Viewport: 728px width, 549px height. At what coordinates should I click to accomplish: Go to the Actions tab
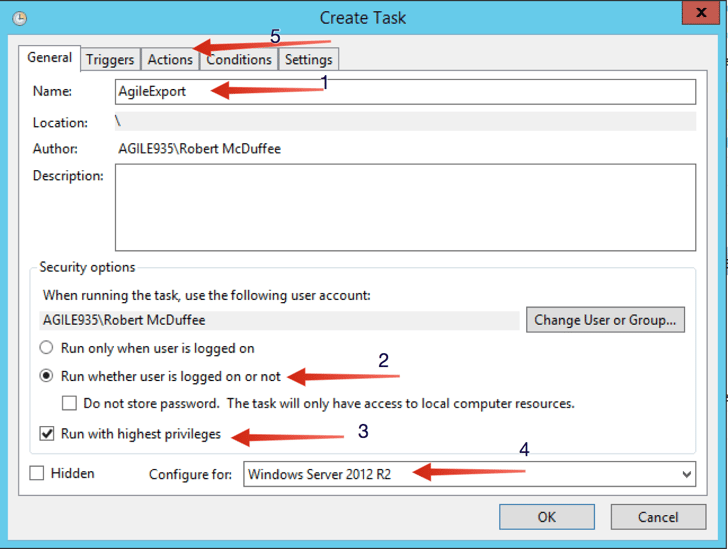(x=170, y=60)
